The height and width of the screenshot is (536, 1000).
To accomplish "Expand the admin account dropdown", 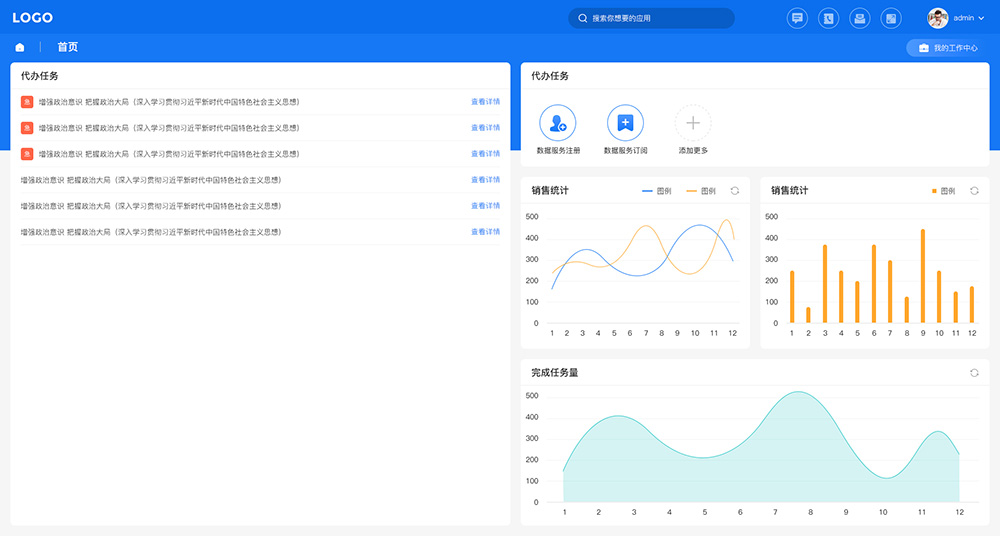I will [981, 19].
